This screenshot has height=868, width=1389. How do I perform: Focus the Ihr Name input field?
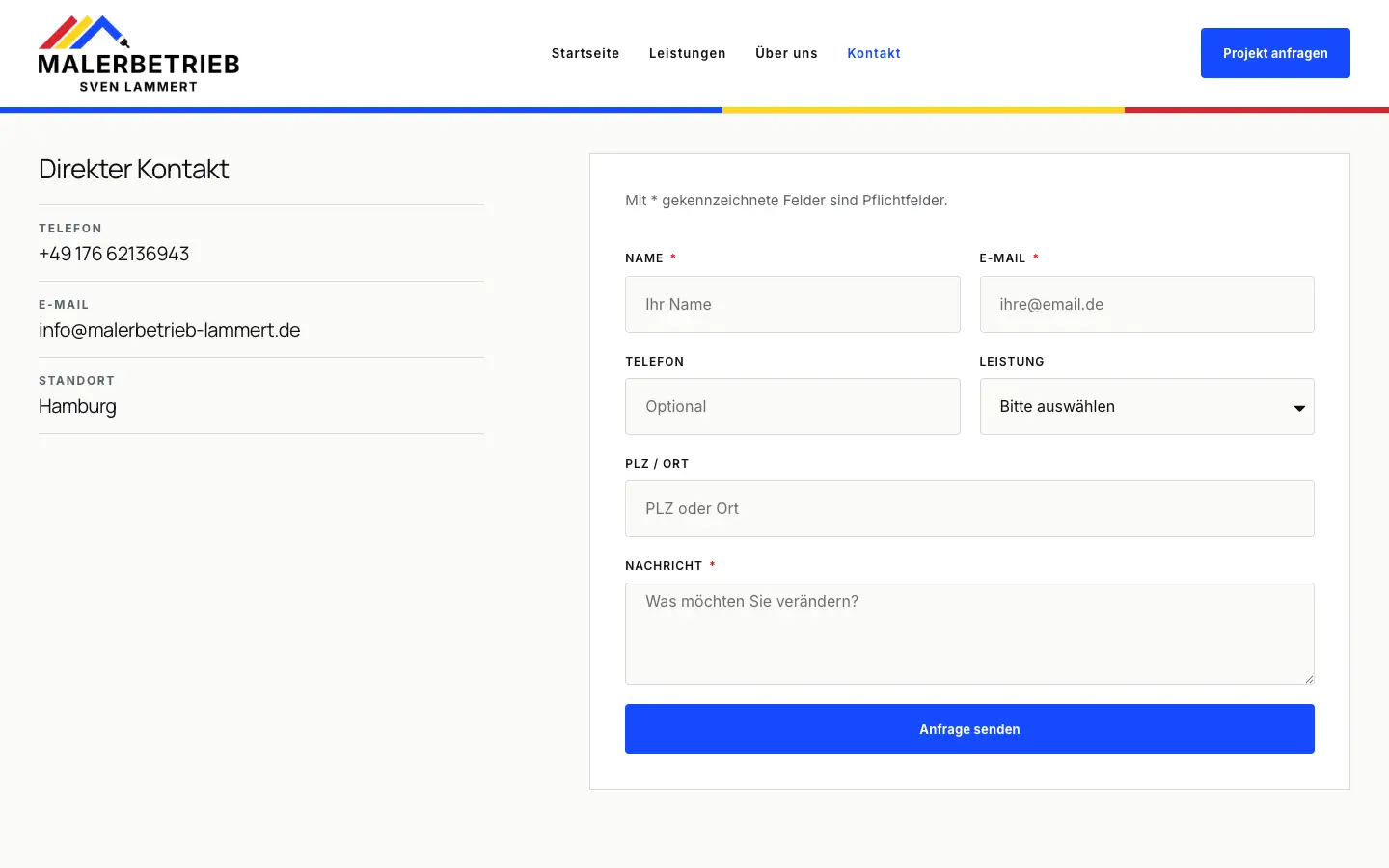click(793, 304)
